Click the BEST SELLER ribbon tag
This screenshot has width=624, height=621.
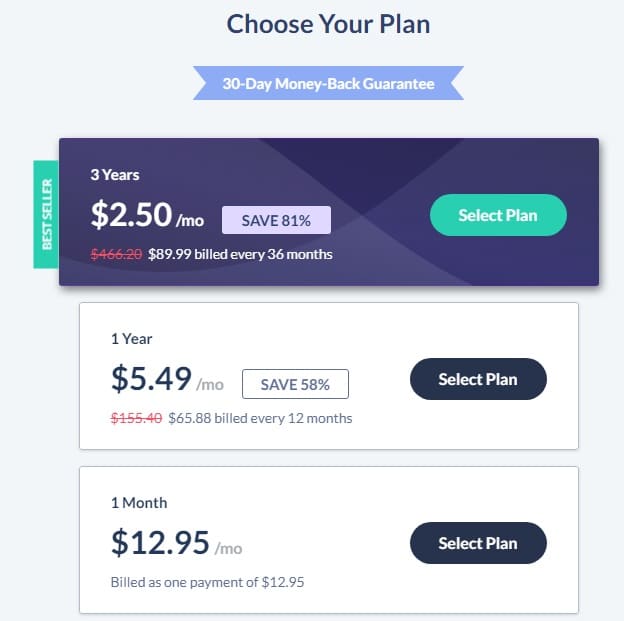point(46,214)
